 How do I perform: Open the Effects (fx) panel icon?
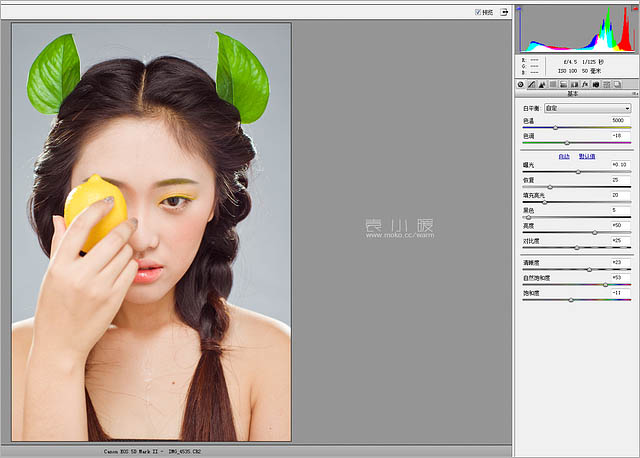(586, 84)
